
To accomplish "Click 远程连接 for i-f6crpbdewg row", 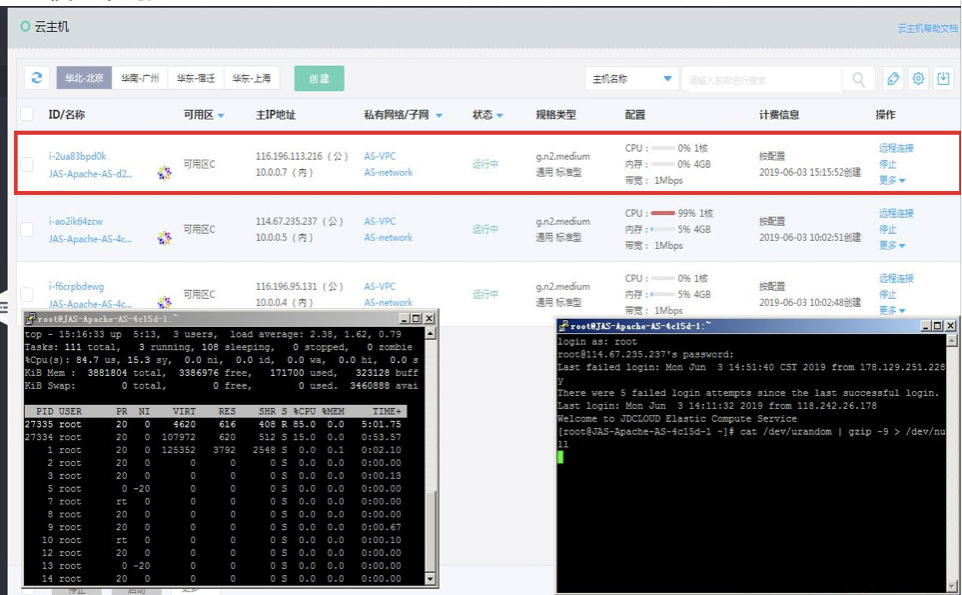I will coord(896,278).
